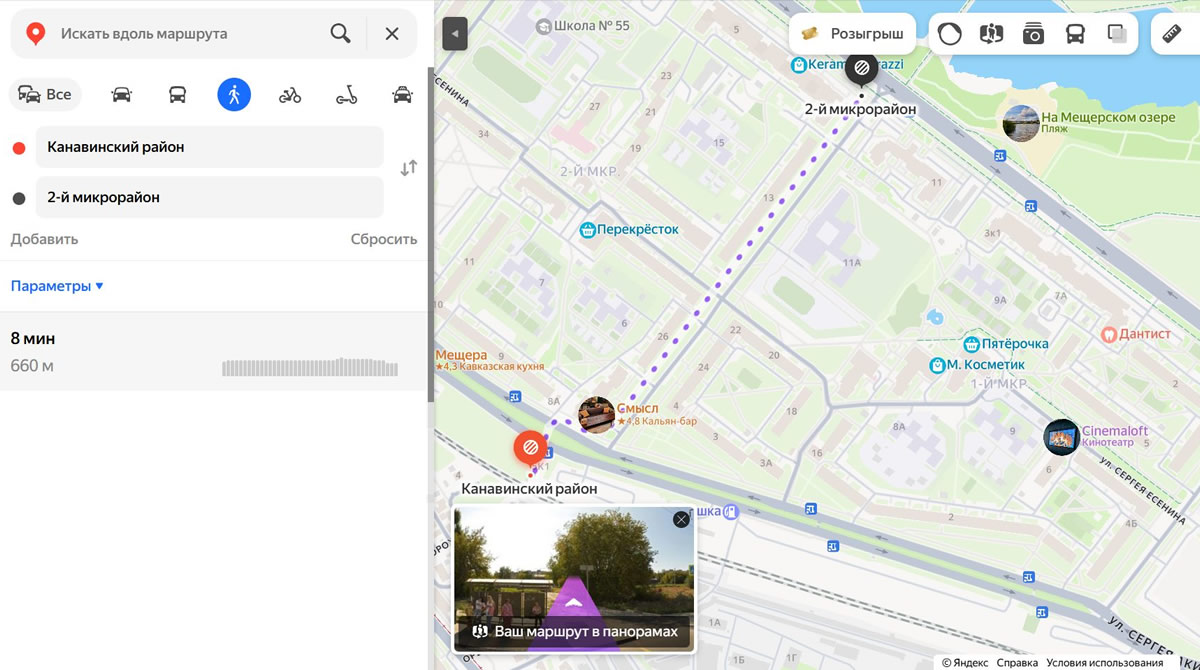
Task: Select the Все all-routes tab
Action: pos(46,95)
